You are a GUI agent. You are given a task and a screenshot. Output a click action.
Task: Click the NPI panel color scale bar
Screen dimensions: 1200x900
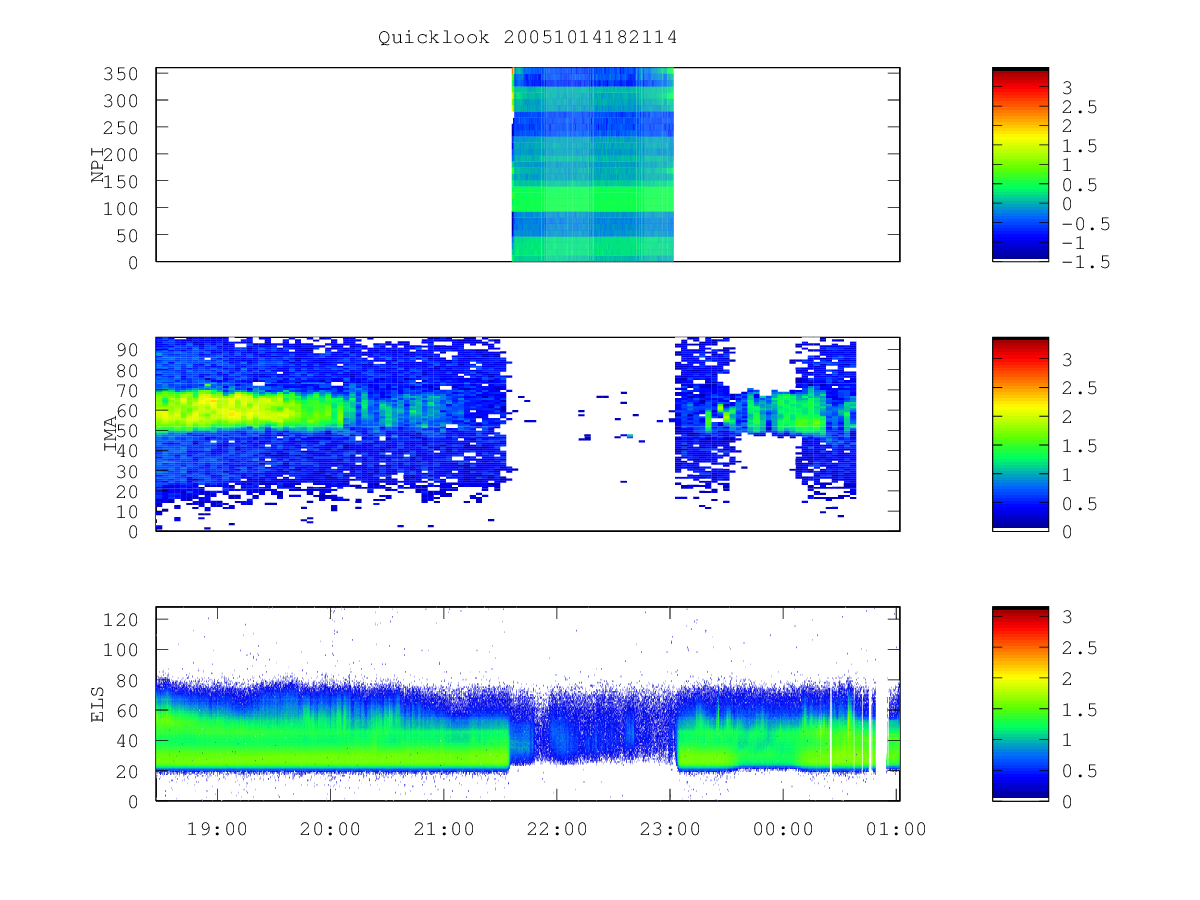click(x=1020, y=164)
